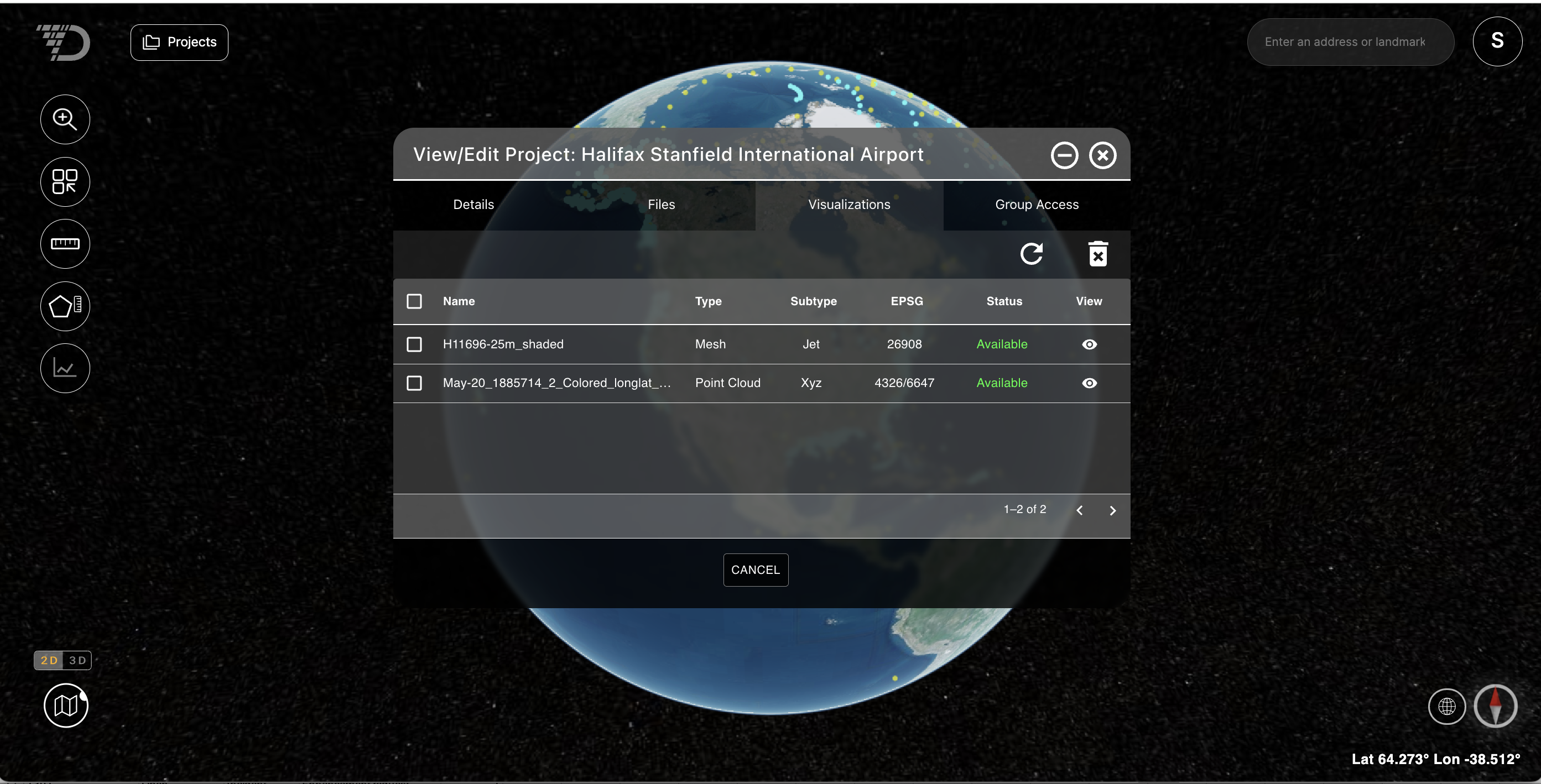Click the View column header
The width and height of the screenshot is (1541, 784).
click(x=1089, y=301)
